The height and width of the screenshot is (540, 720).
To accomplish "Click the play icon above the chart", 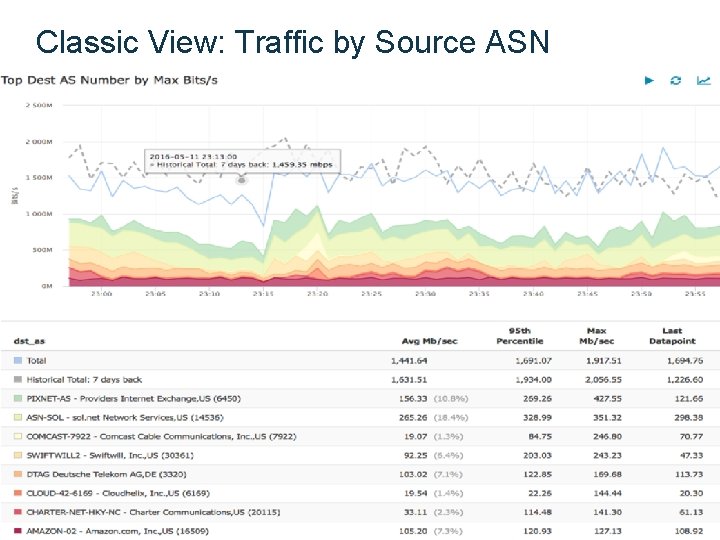I will (649, 80).
